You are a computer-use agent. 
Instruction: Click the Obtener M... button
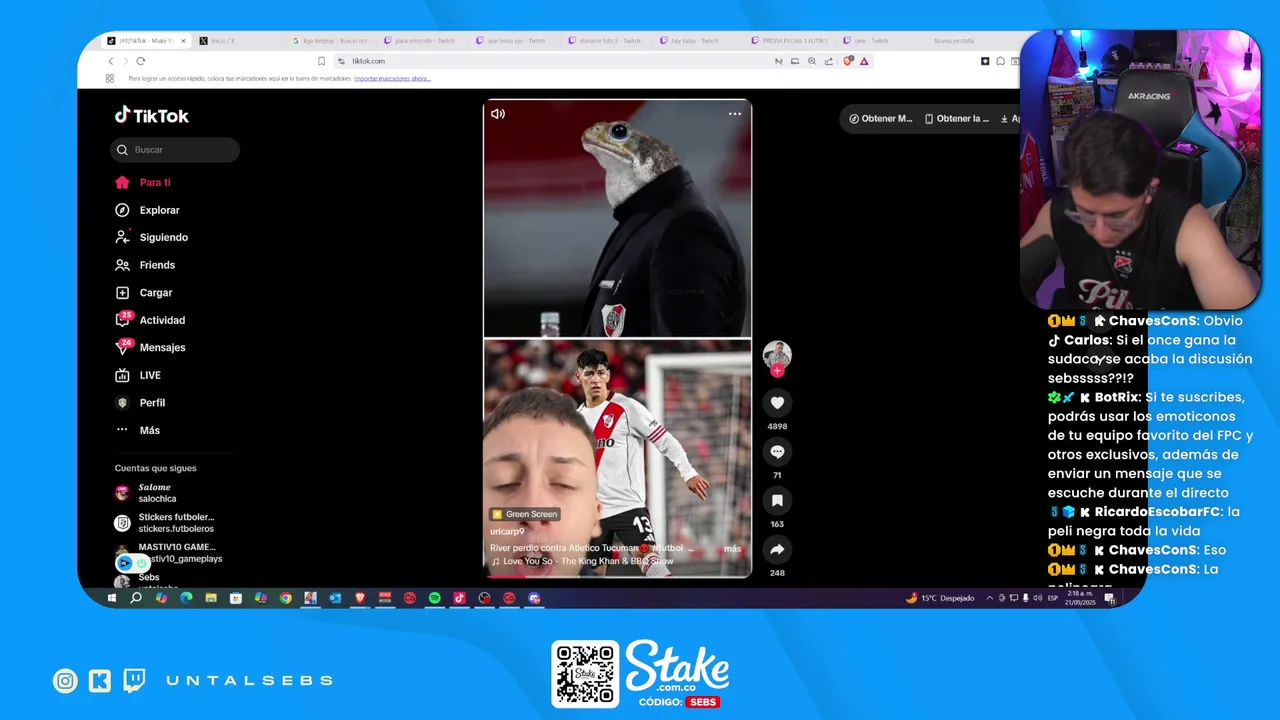(x=881, y=118)
